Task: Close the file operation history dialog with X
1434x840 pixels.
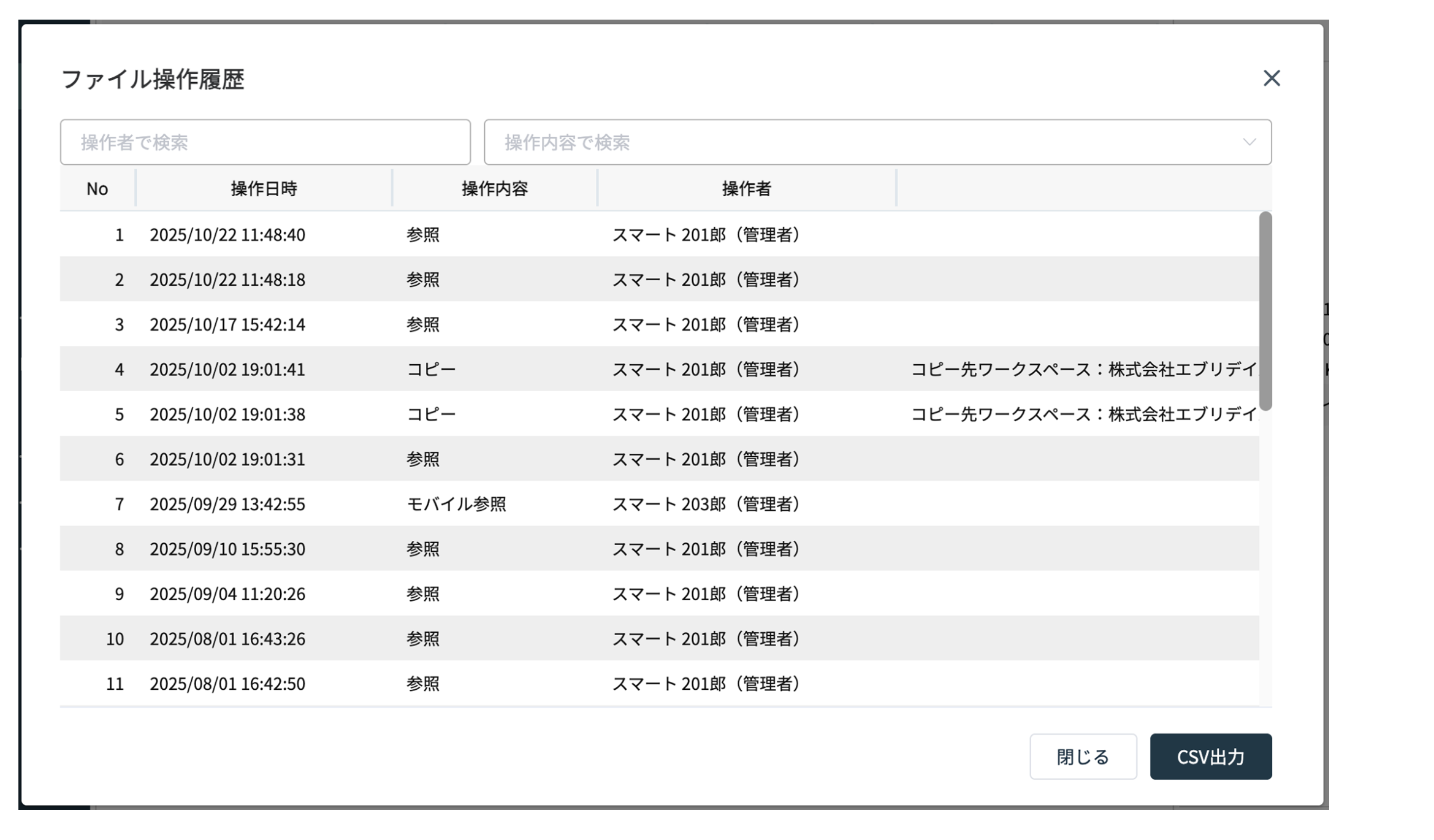Action: (x=1271, y=78)
